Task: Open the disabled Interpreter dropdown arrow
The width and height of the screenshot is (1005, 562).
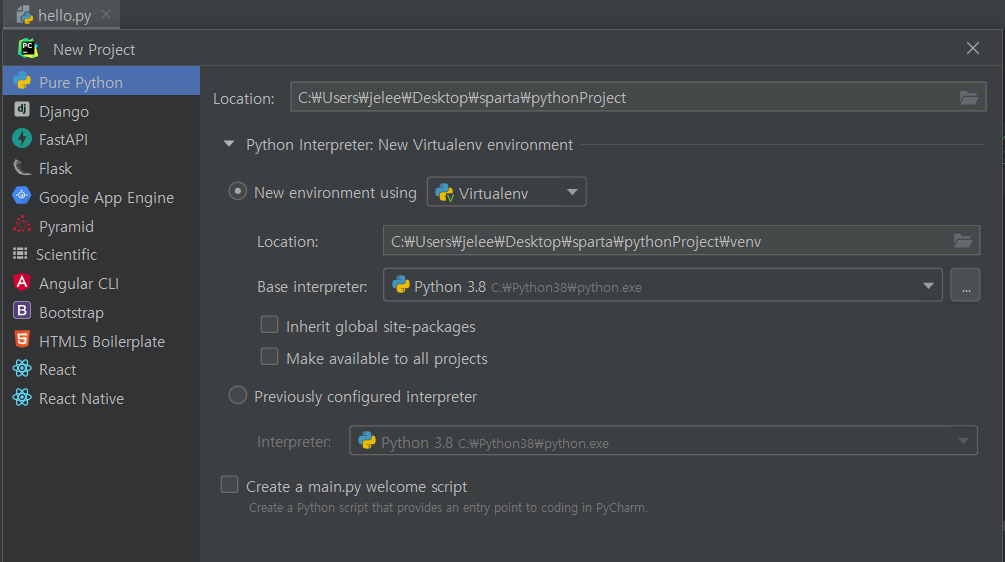Action: pyautogui.click(x=963, y=441)
